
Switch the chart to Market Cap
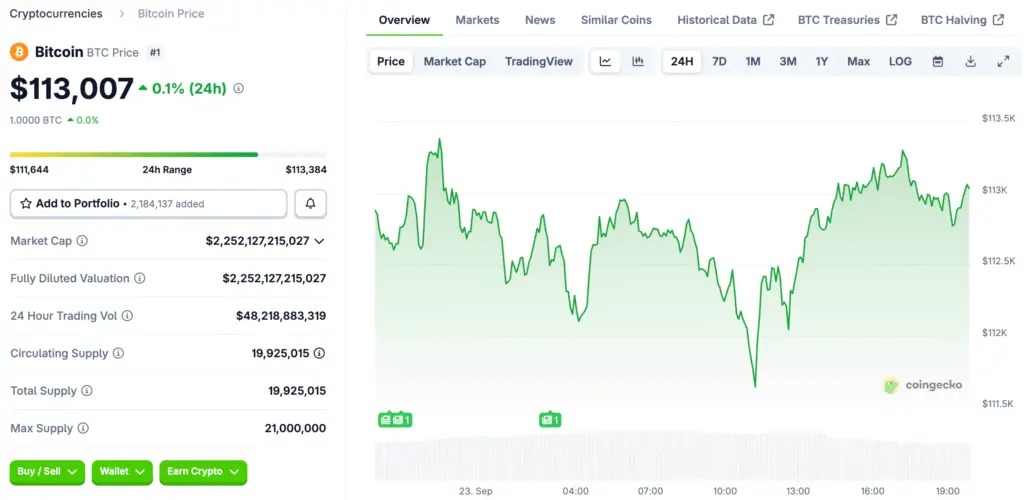(x=454, y=61)
